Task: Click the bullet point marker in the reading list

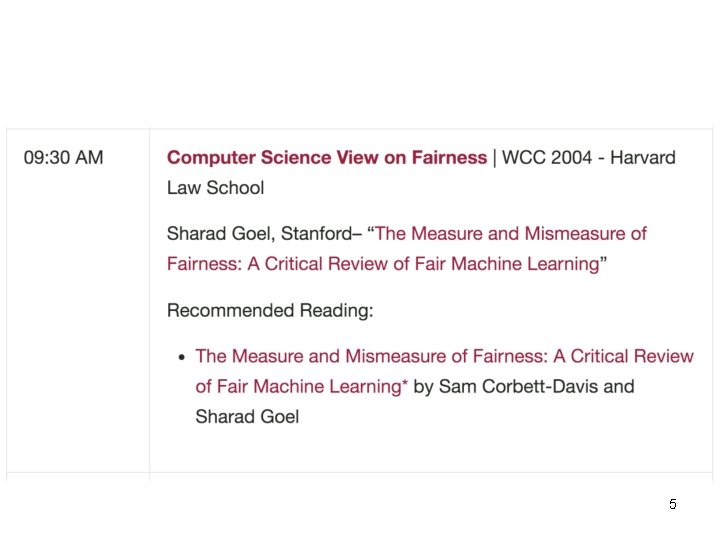Action: (x=181, y=357)
